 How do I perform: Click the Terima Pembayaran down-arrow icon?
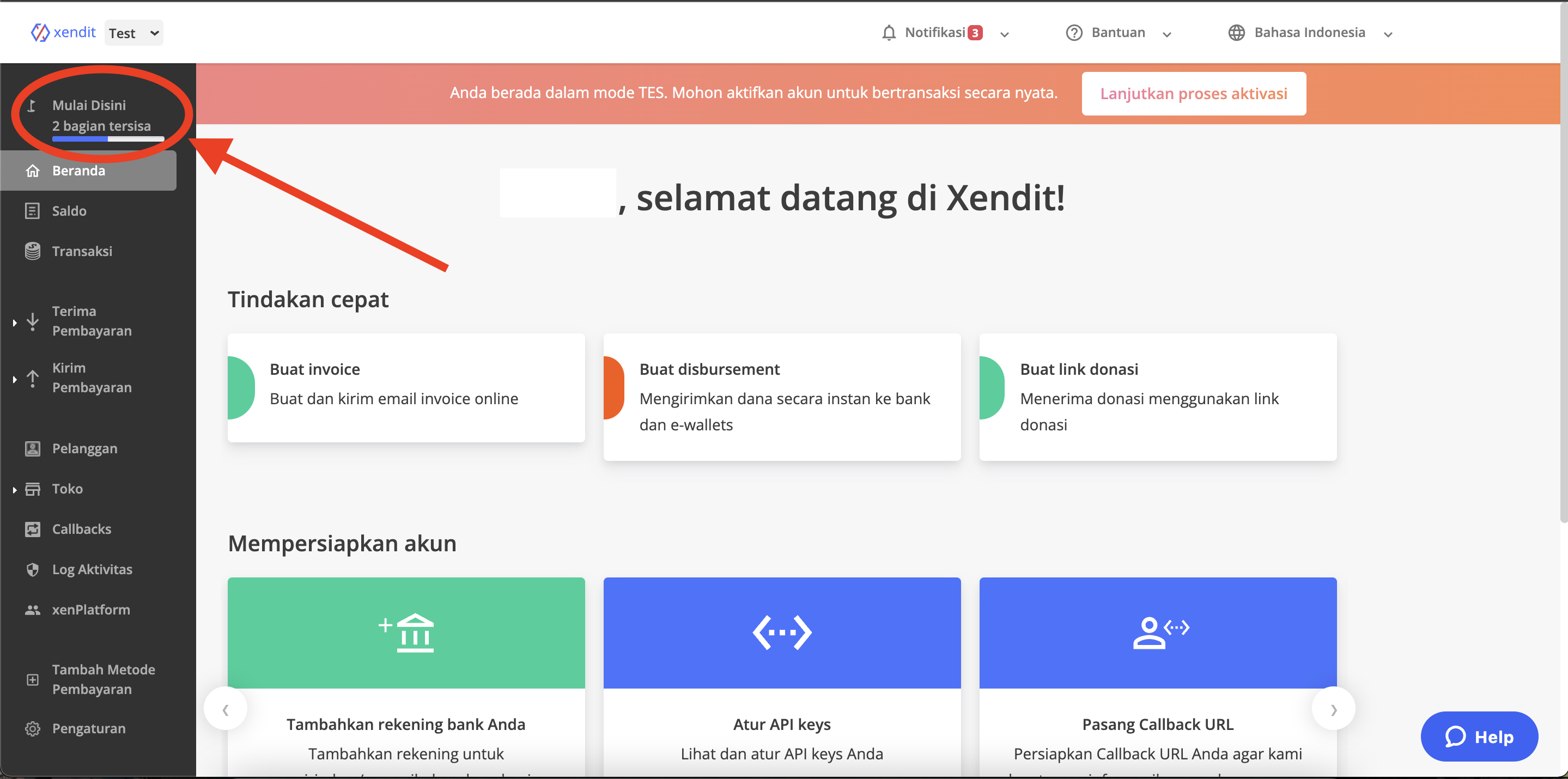[x=33, y=321]
